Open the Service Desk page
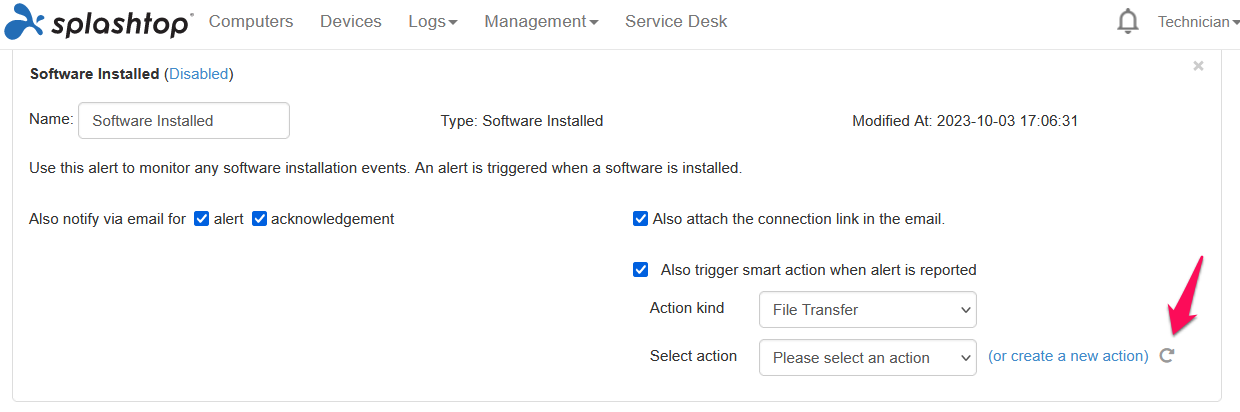Screen dimensions: 1240x412 pyautogui.click(x=676, y=21)
